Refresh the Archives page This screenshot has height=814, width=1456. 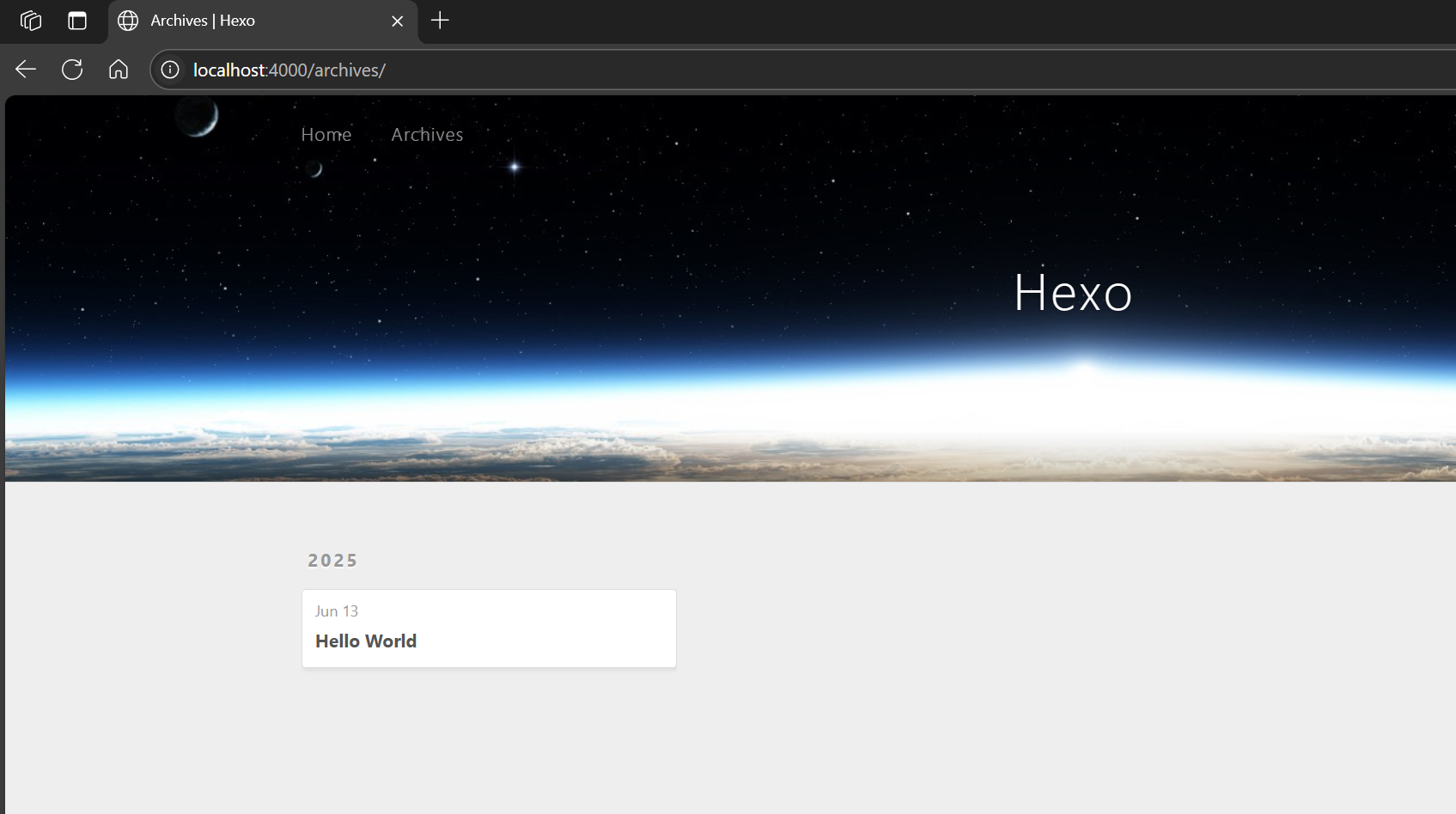pos(72,70)
